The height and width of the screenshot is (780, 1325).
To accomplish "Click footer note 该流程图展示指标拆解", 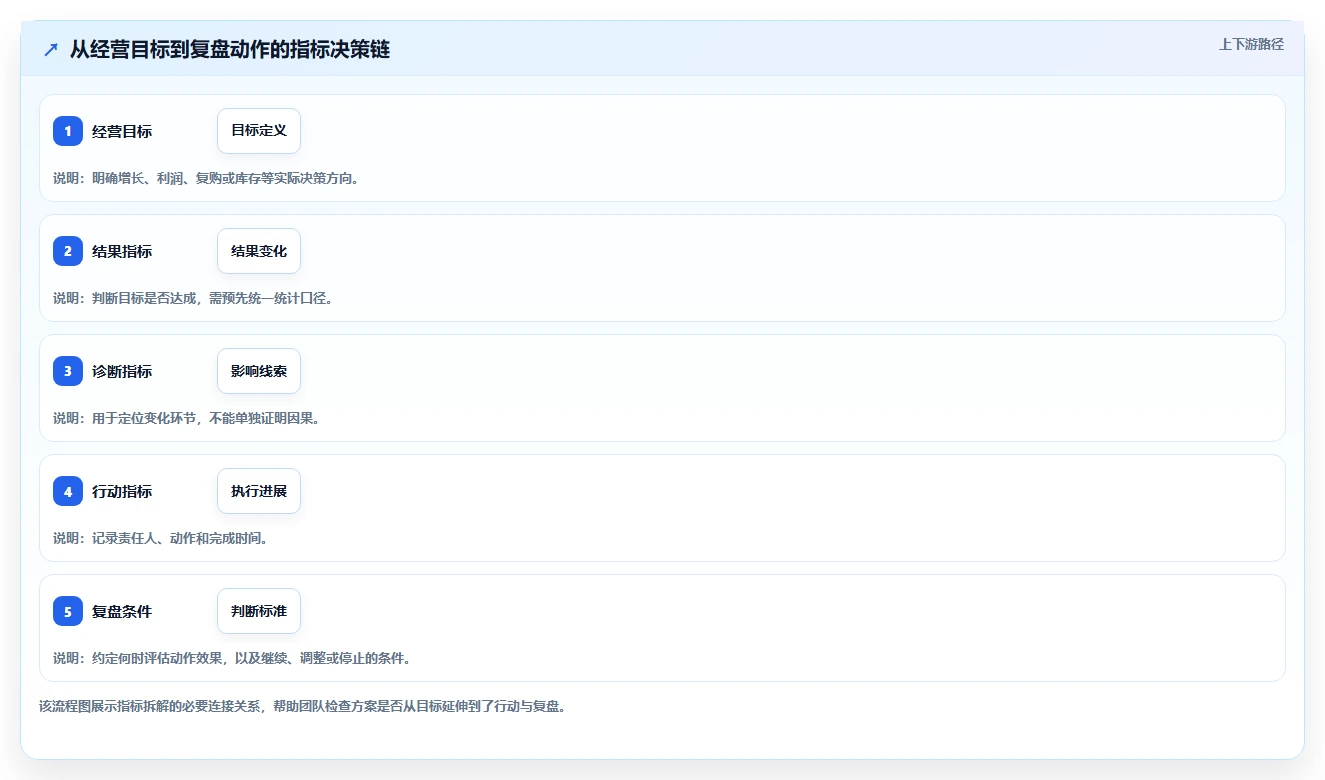I will 303,706.
